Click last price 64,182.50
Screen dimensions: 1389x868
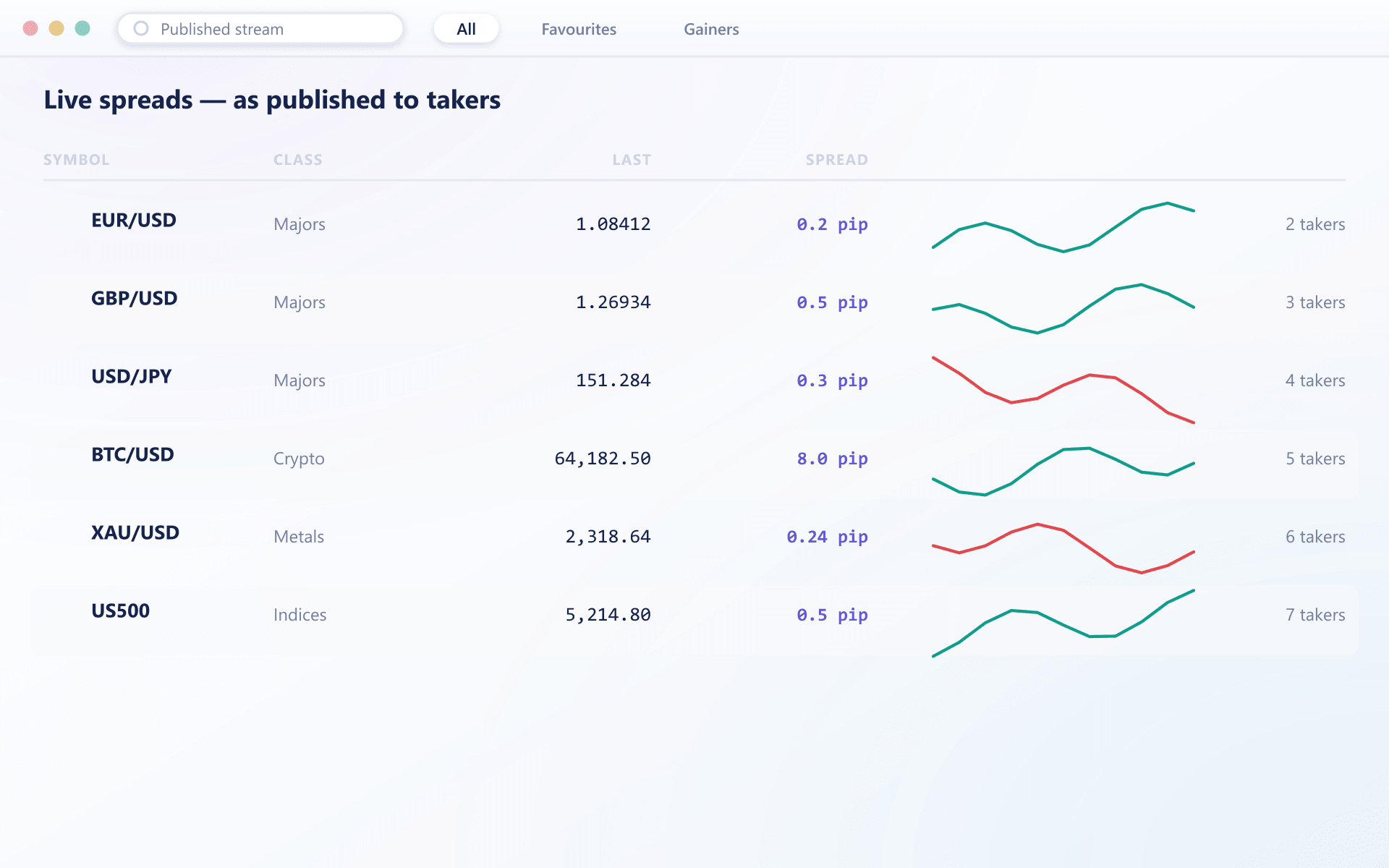click(x=603, y=459)
